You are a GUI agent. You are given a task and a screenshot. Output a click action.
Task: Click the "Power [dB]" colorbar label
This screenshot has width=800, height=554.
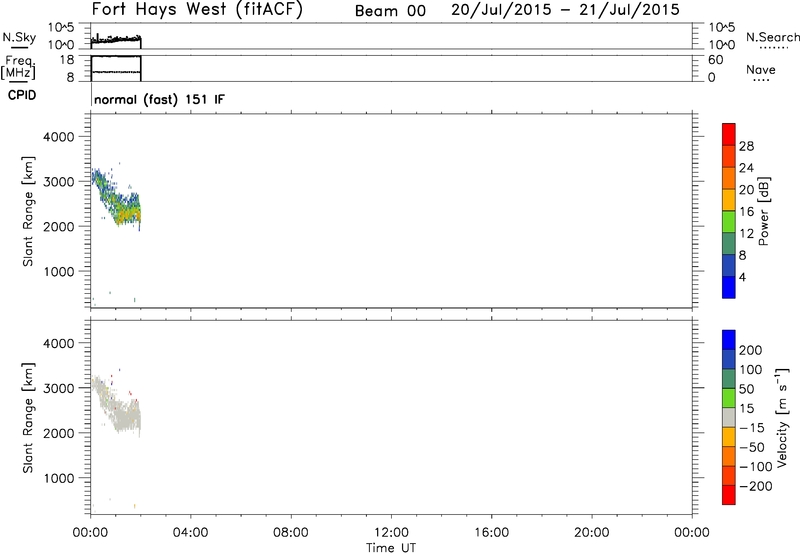(763, 211)
